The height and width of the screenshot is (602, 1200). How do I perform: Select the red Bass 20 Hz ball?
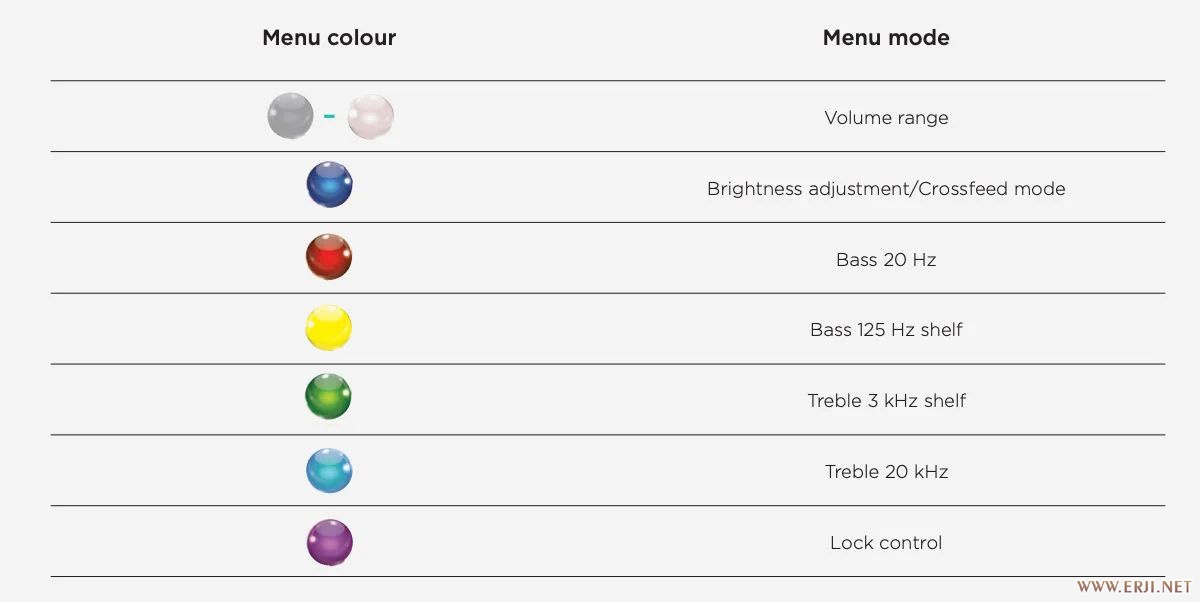coord(329,257)
